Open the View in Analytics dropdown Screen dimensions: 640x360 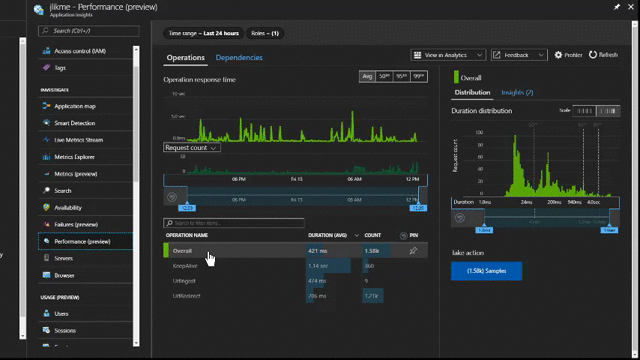448,55
